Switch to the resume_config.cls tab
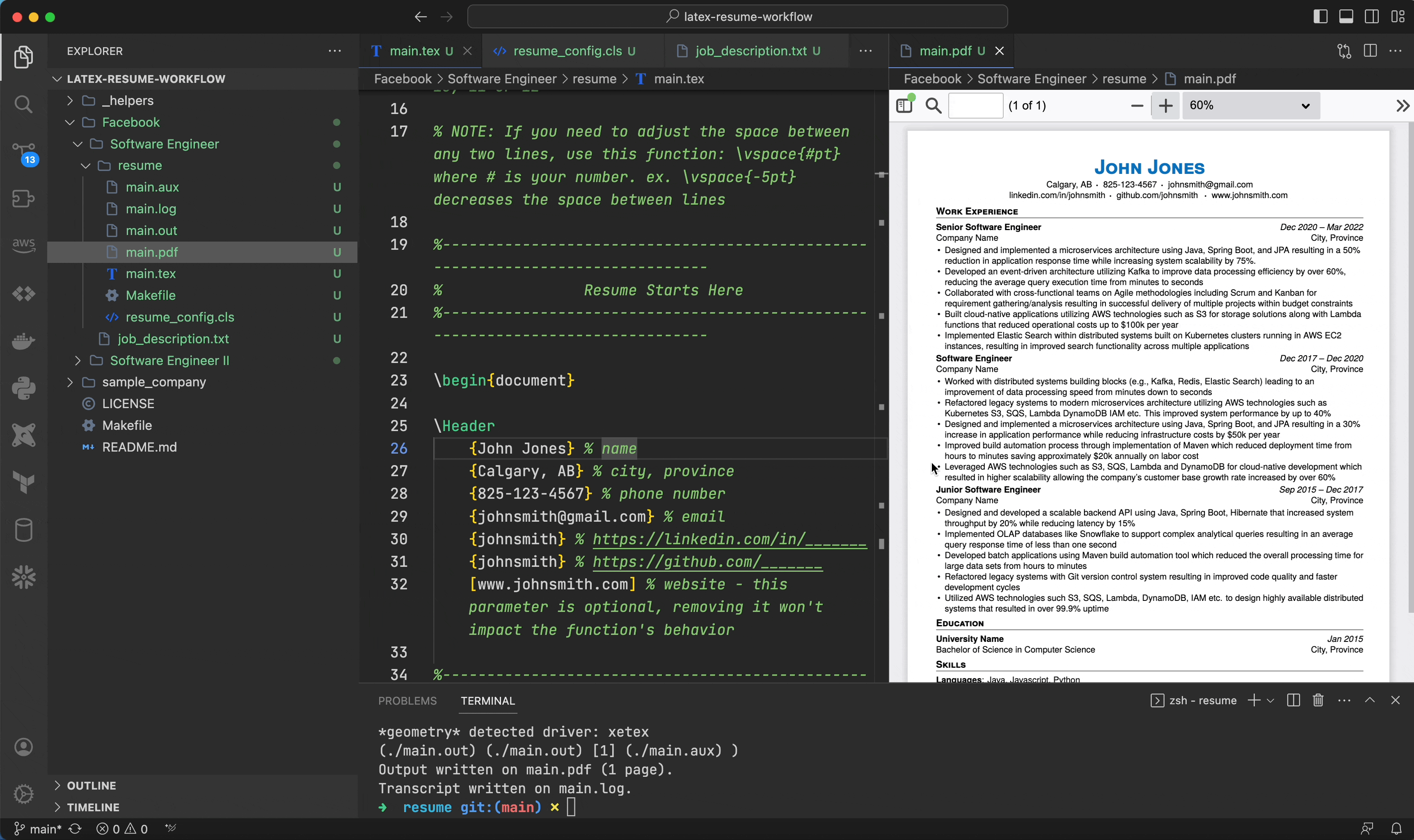 point(573,51)
